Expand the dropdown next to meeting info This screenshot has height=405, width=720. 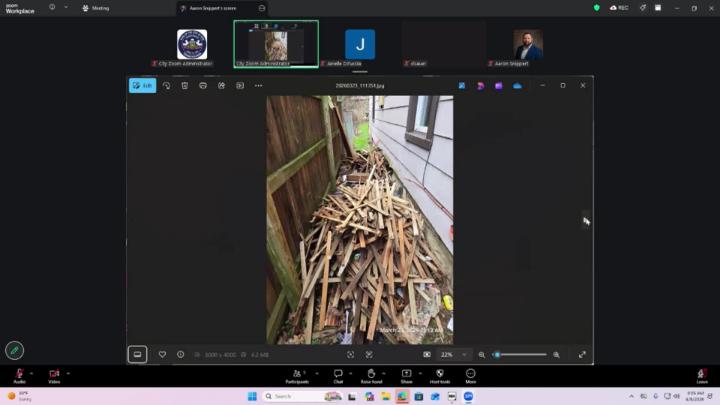pyautogui.click(x=66, y=7)
